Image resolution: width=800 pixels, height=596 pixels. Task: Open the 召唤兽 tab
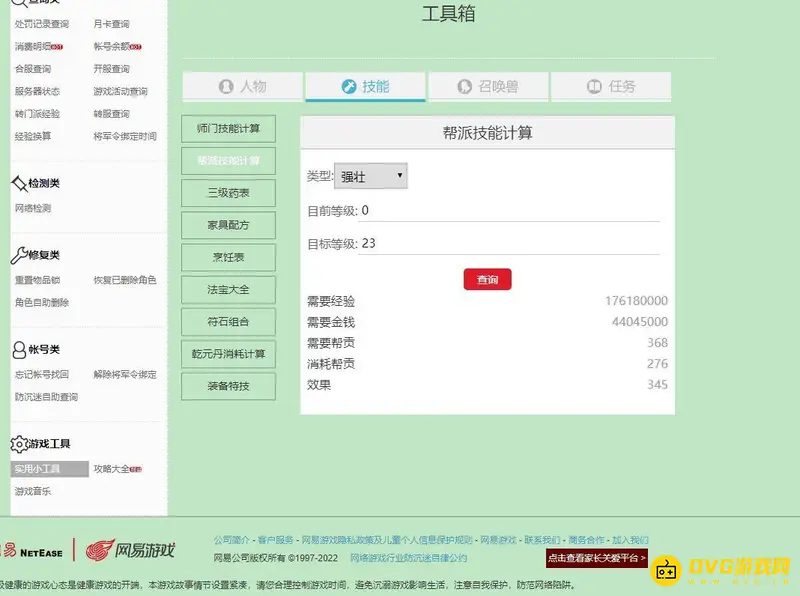pos(488,86)
